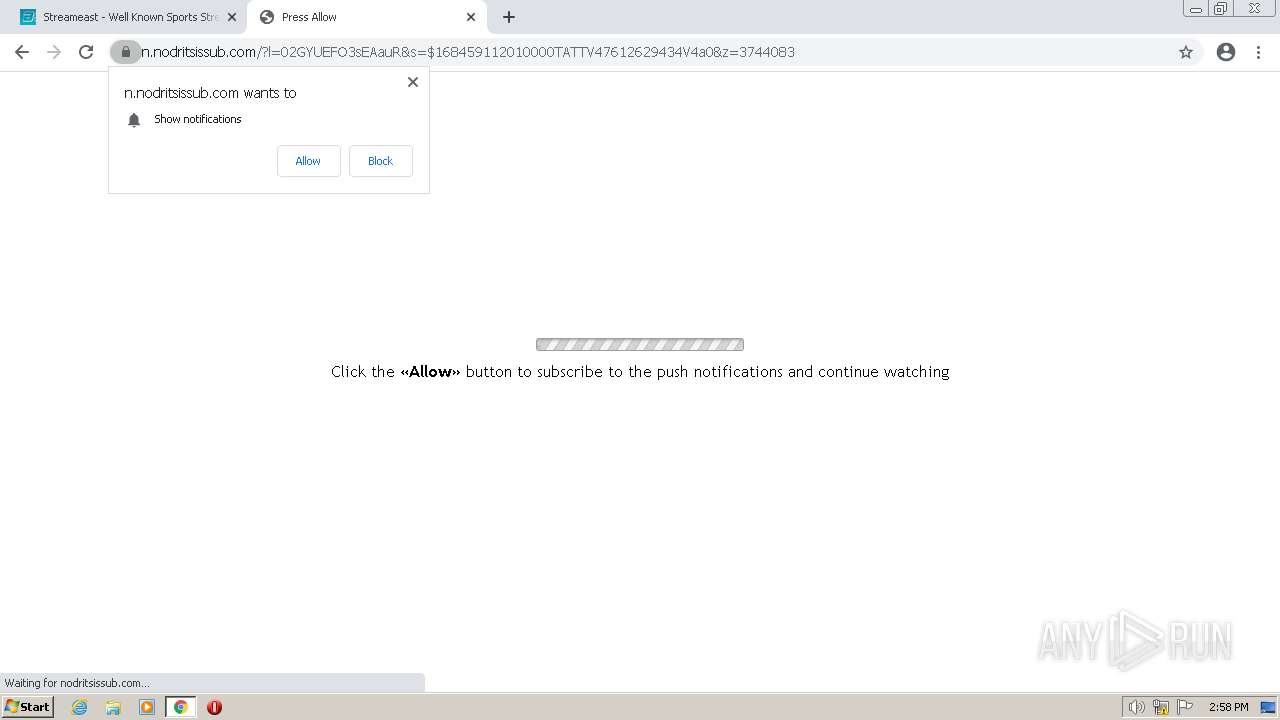The image size is (1280, 720).
Task: Close the Streameast tab
Action: [x=232, y=17]
